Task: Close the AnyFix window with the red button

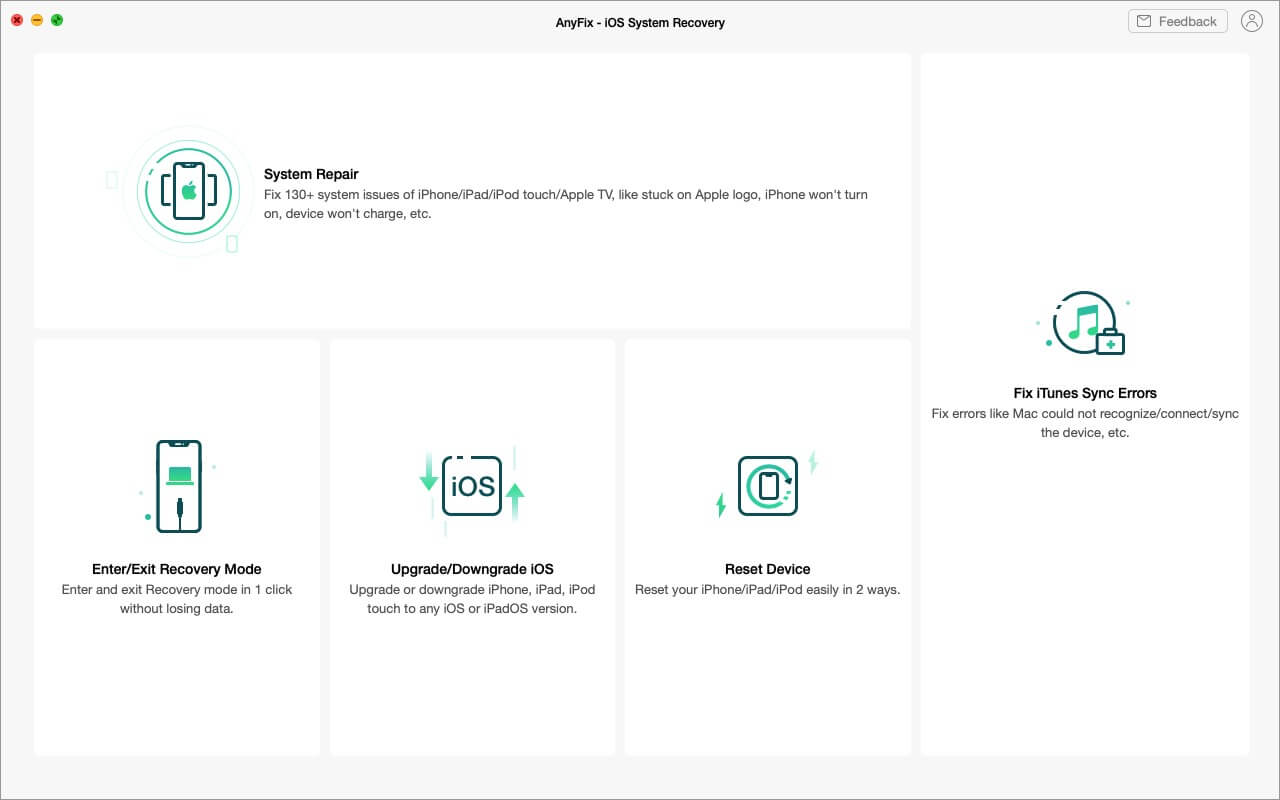Action: (x=17, y=20)
